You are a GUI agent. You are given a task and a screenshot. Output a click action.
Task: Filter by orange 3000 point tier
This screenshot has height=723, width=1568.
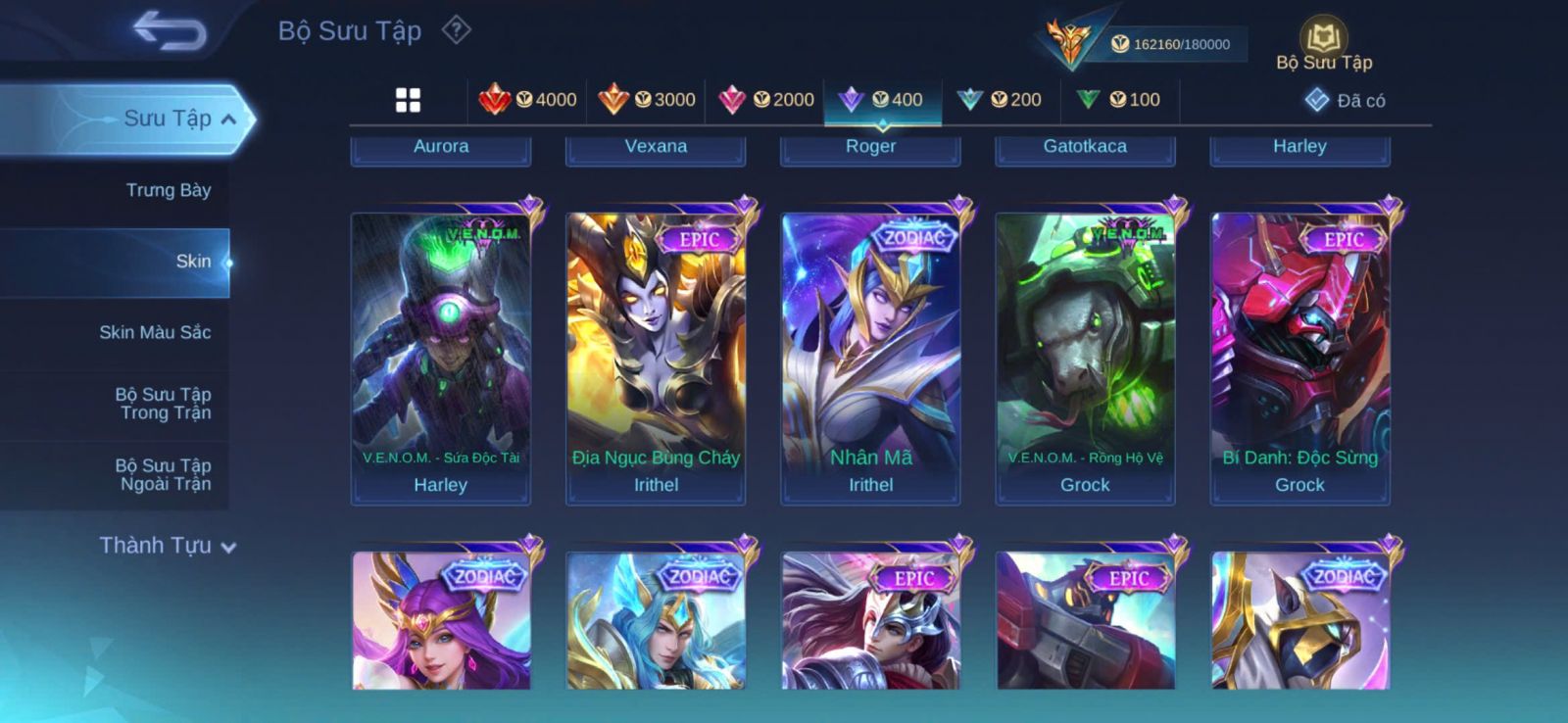tap(647, 100)
